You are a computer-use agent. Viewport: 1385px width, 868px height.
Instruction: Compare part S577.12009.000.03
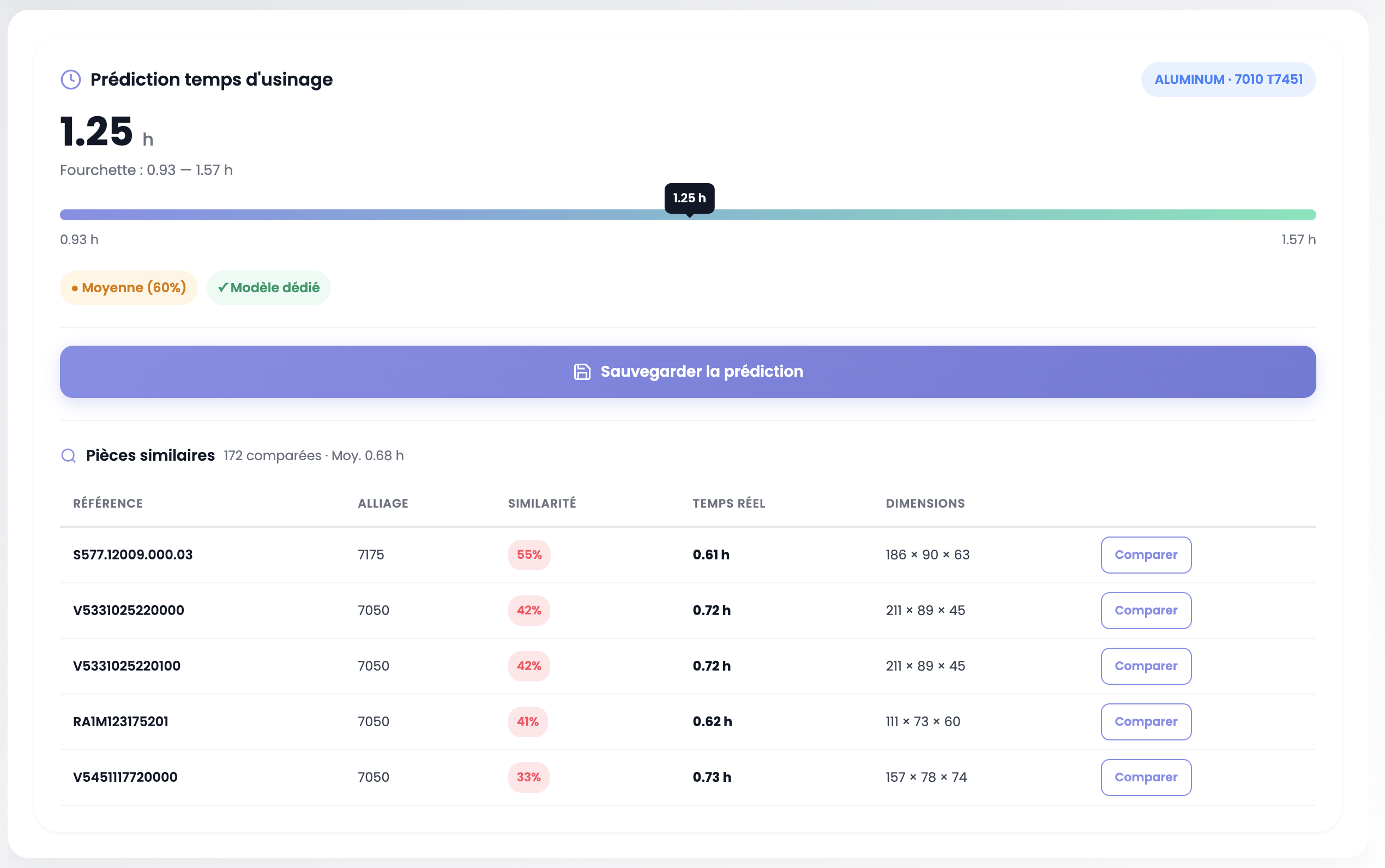click(1145, 554)
